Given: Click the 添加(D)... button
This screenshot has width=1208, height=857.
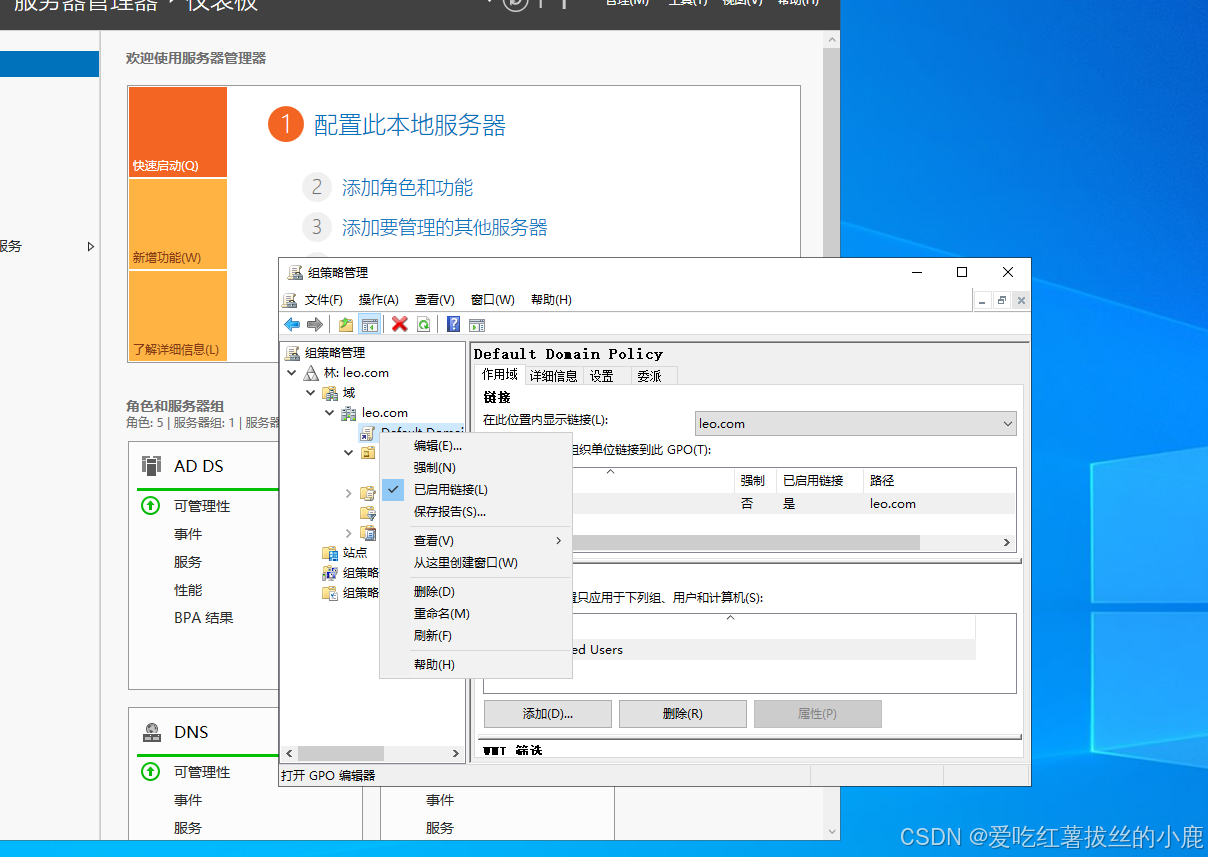Looking at the screenshot, I should click(547, 714).
